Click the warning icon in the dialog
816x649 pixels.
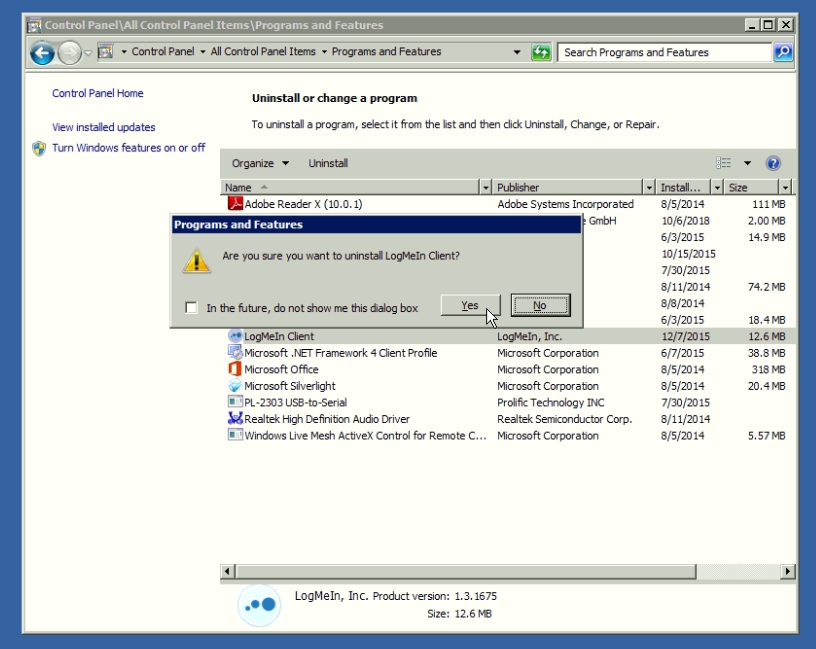click(196, 260)
